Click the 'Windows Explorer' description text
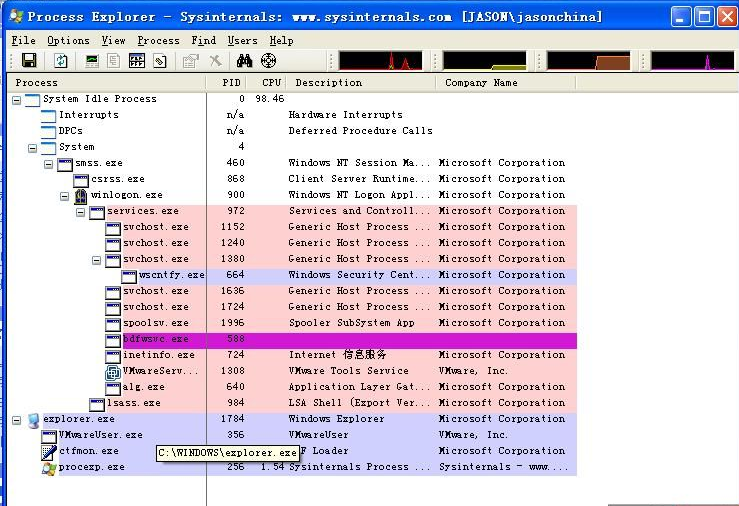Image resolution: width=739 pixels, height=506 pixels. (337, 419)
